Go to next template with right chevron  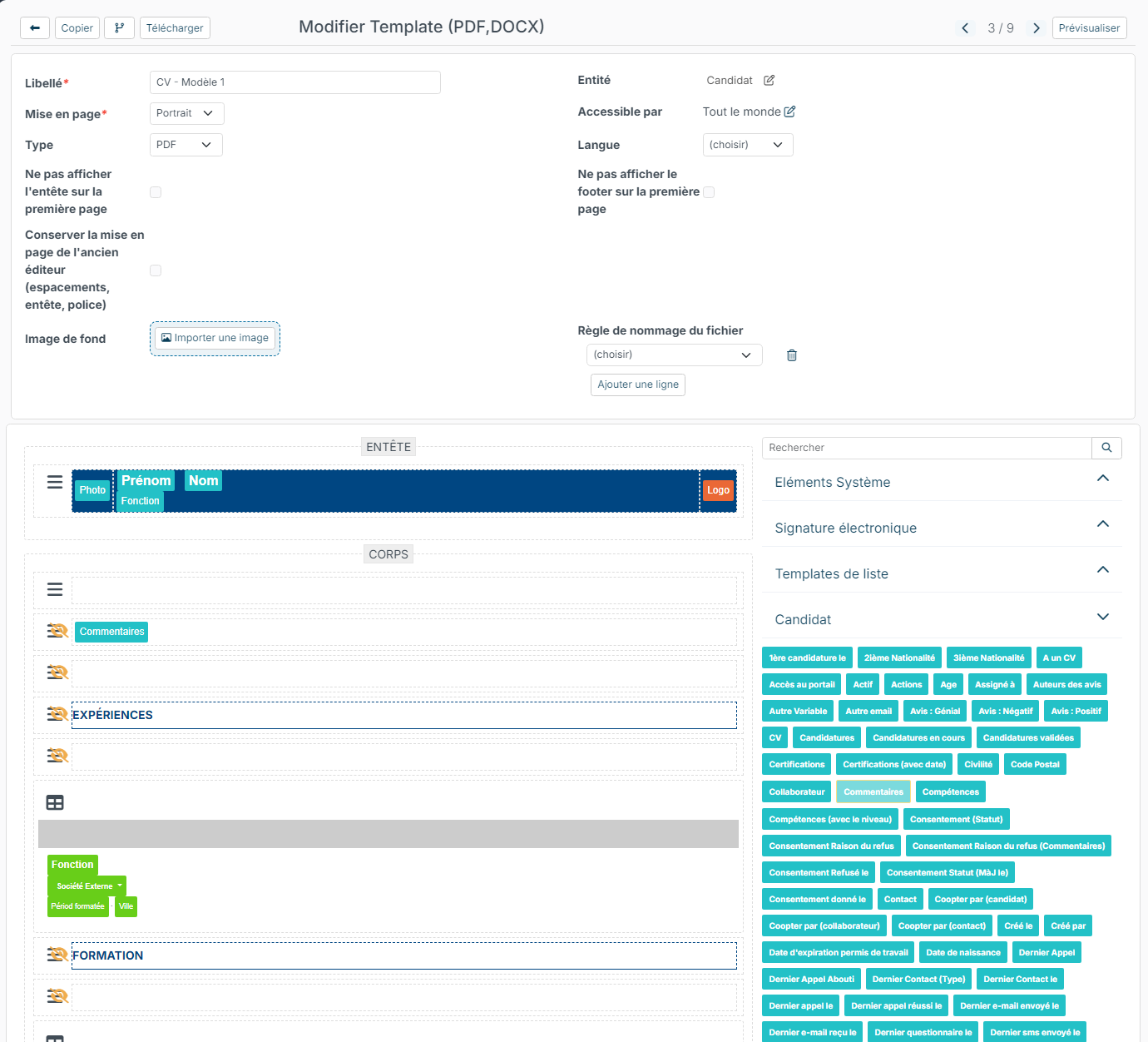(1037, 28)
